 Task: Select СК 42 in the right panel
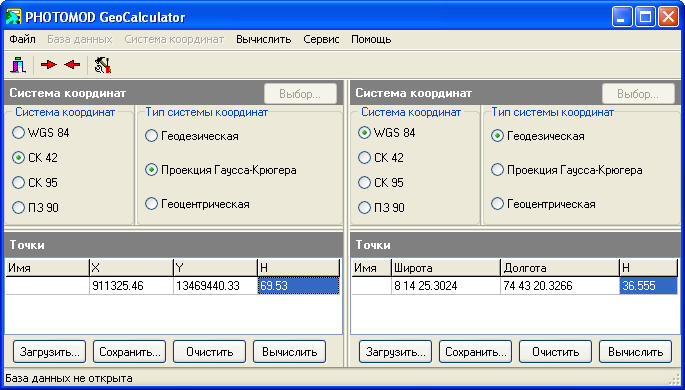[381, 158]
